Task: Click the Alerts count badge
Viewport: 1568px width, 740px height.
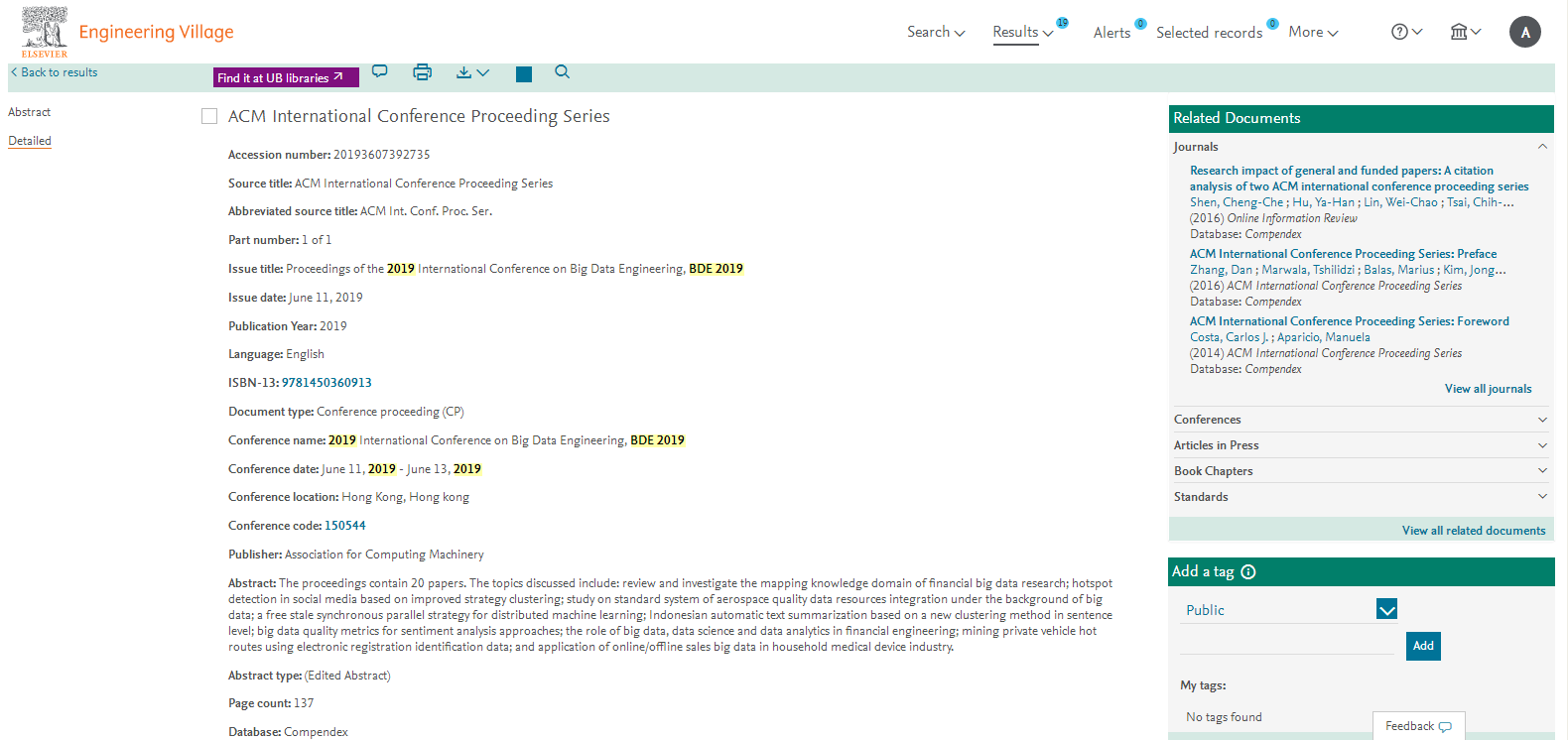Action: click(1140, 23)
